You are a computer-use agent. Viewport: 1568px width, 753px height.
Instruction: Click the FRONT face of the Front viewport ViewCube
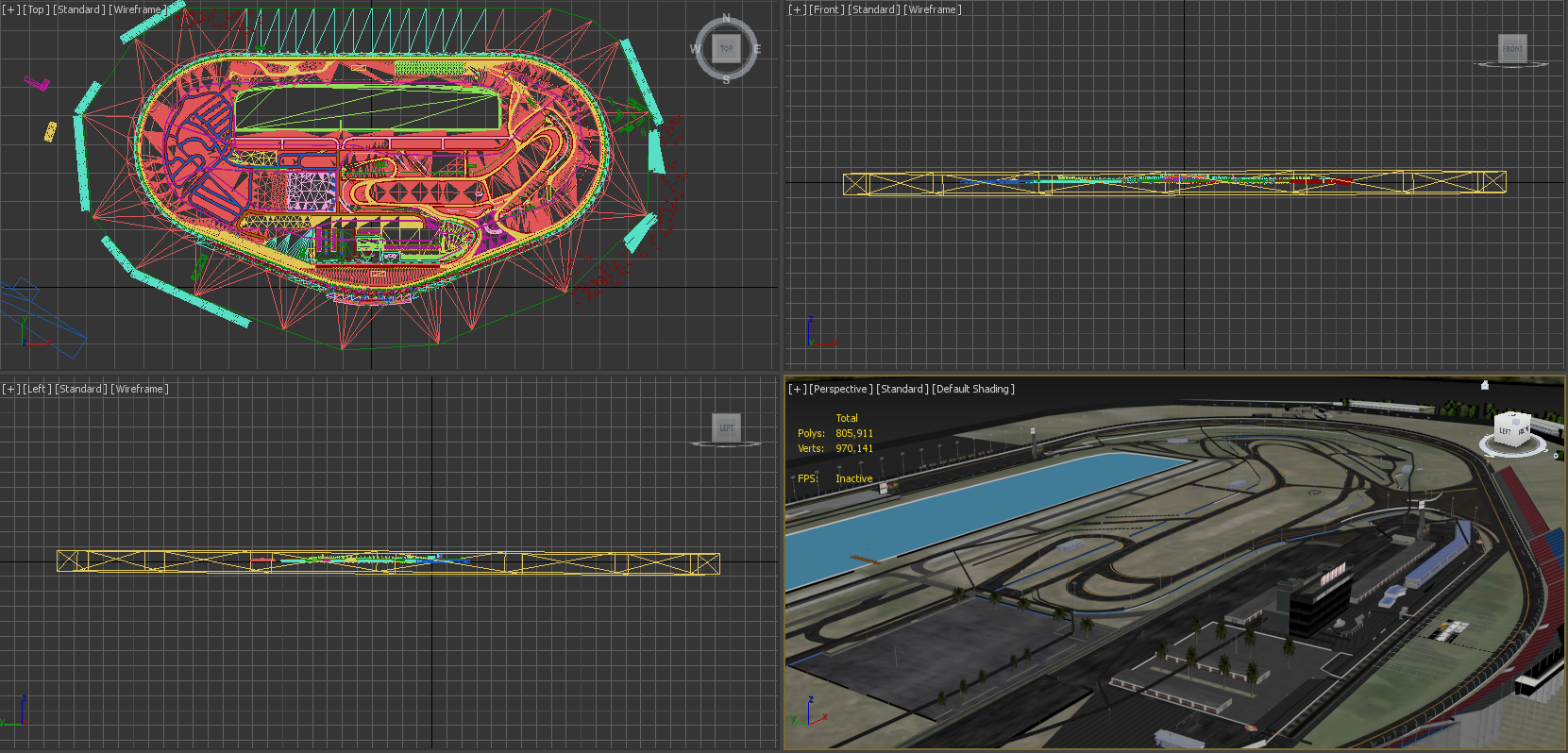[x=1512, y=48]
